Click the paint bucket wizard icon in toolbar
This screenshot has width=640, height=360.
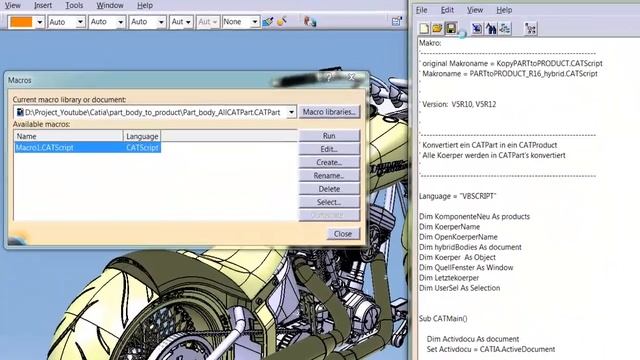click(282, 21)
